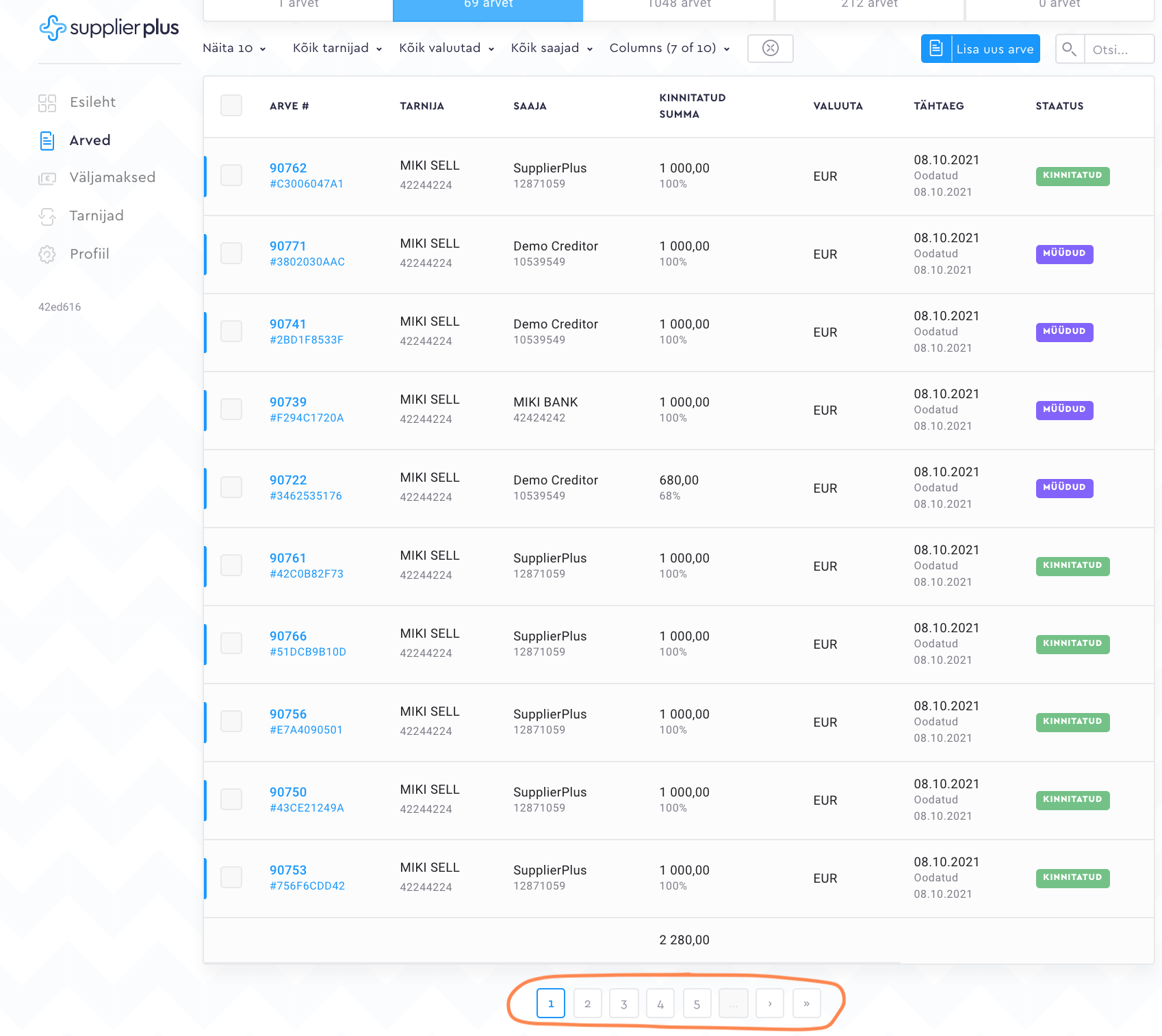Click the Arved document icon
This screenshot has height=1036, width=1162.
pos(47,141)
